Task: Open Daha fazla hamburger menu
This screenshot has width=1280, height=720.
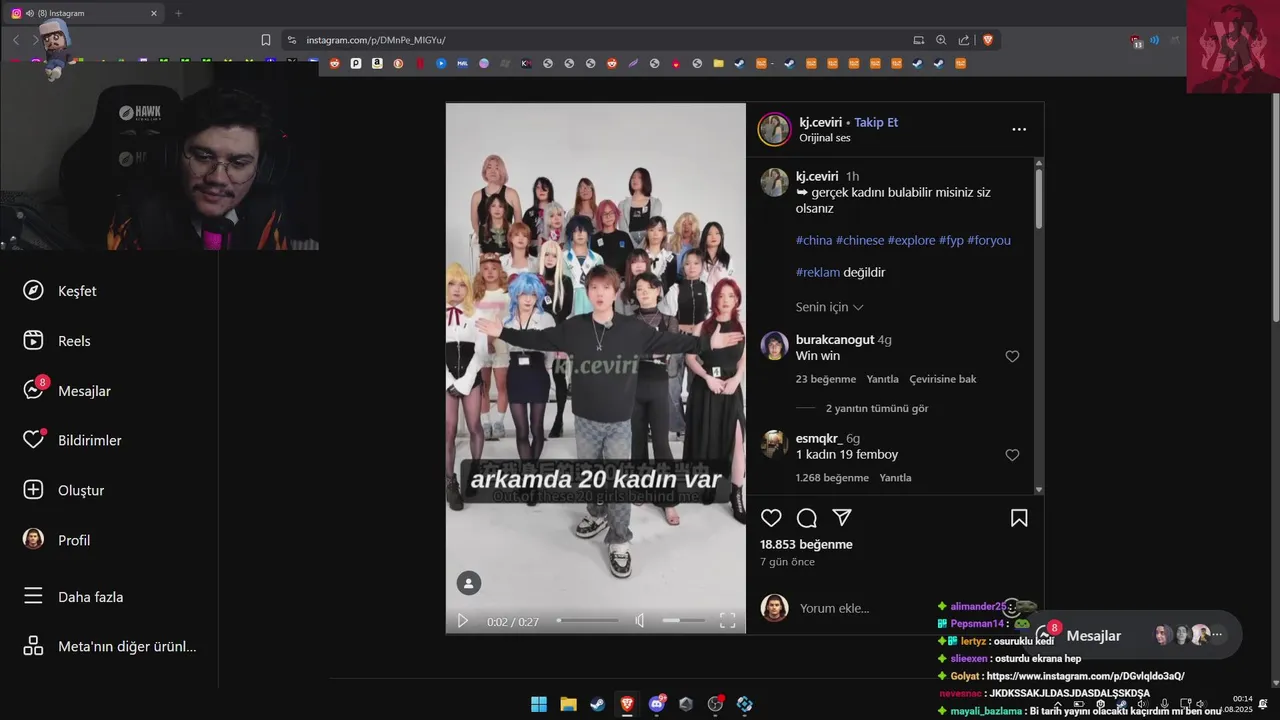Action: (33, 597)
